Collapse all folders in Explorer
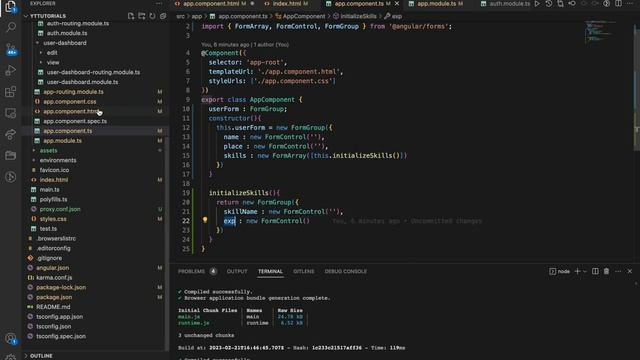This screenshot has width=640, height=360. [163, 16]
